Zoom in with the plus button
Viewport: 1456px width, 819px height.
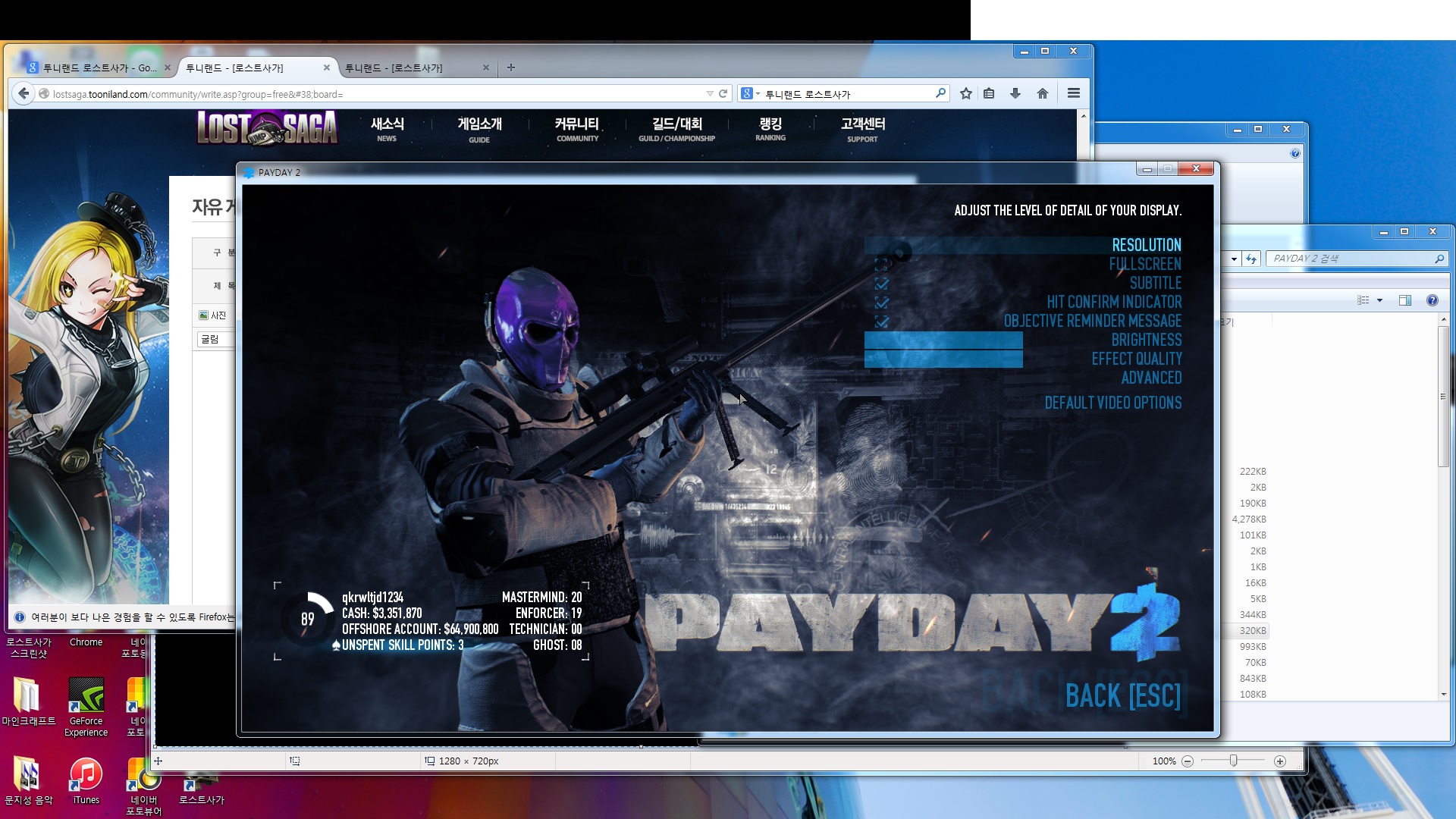[x=1280, y=761]
